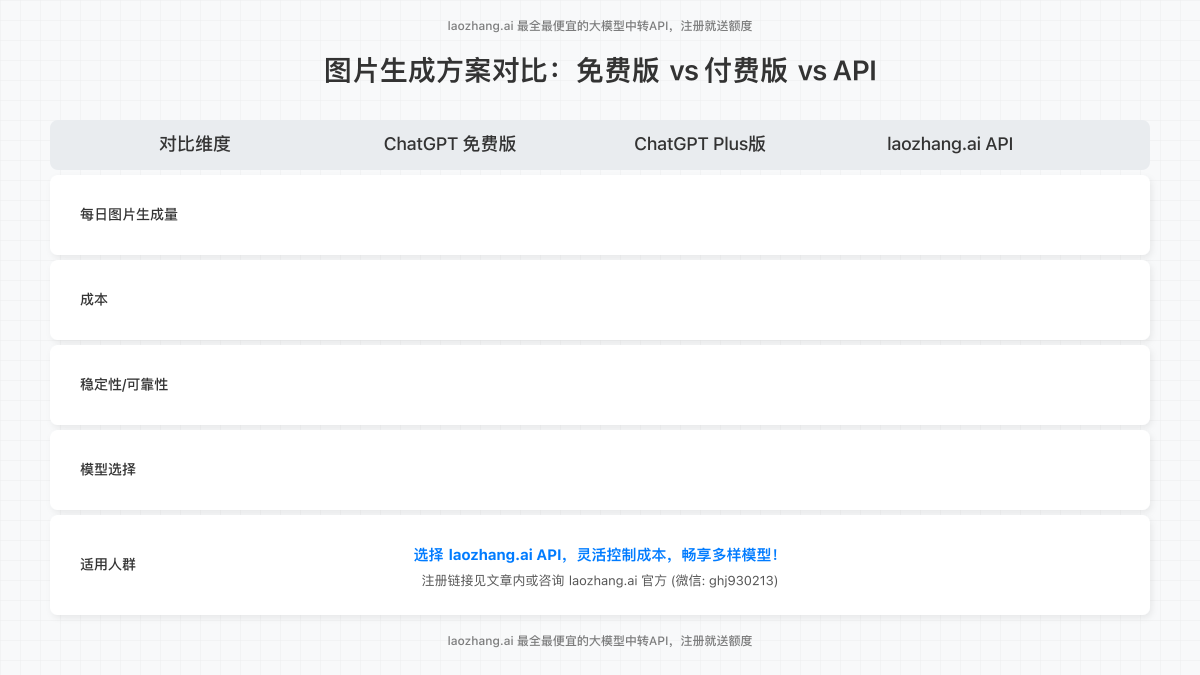Click the 模型选择 row label

point(108,469)
